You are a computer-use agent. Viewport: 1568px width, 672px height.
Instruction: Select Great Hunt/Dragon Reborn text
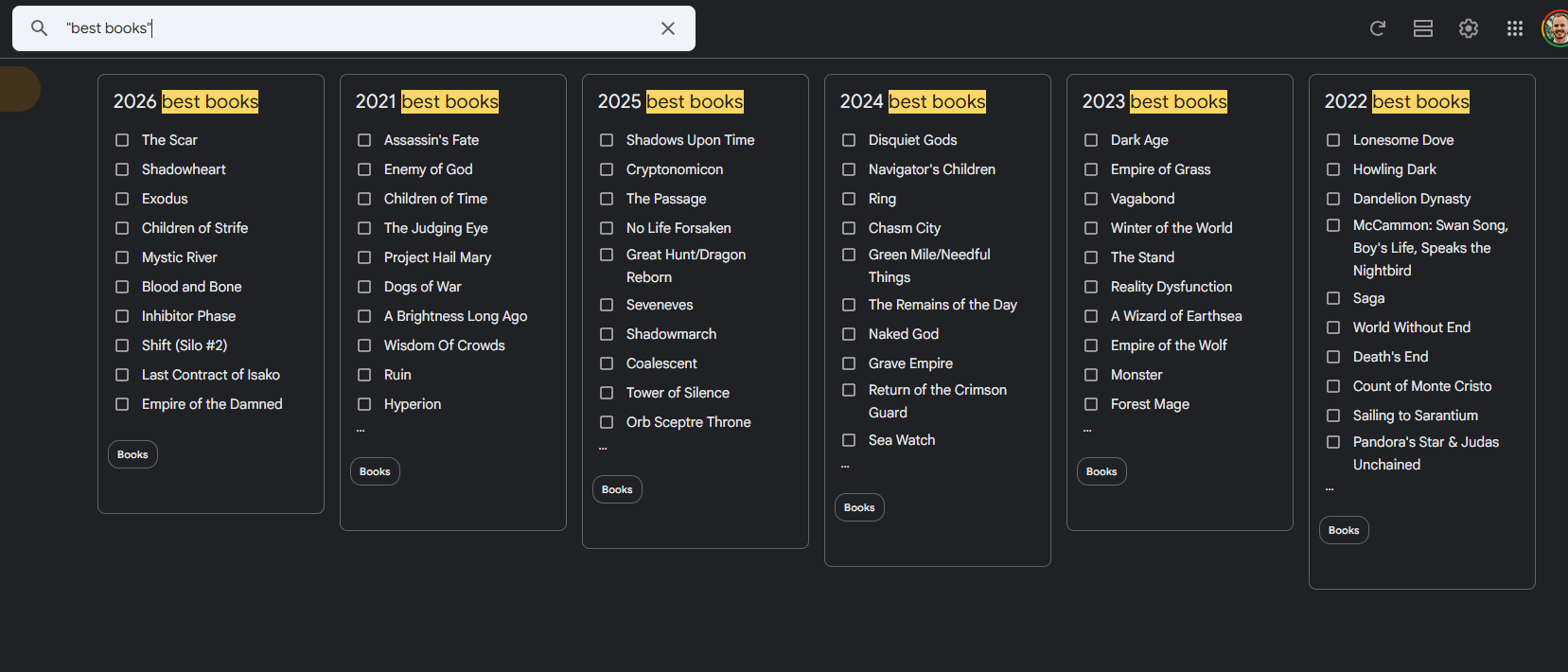coord(686,266)
